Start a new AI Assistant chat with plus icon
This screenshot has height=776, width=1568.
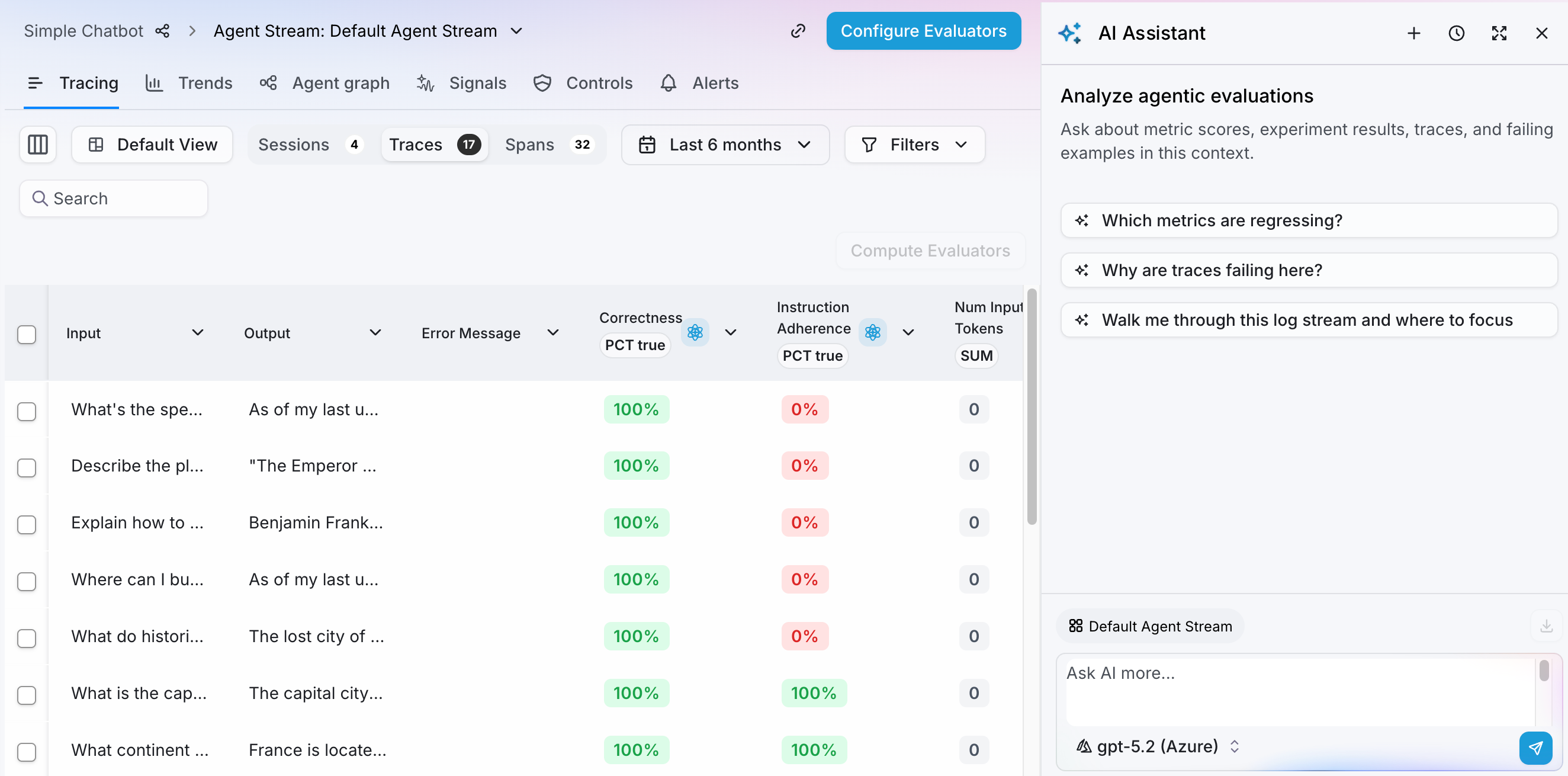(1413, 33)
